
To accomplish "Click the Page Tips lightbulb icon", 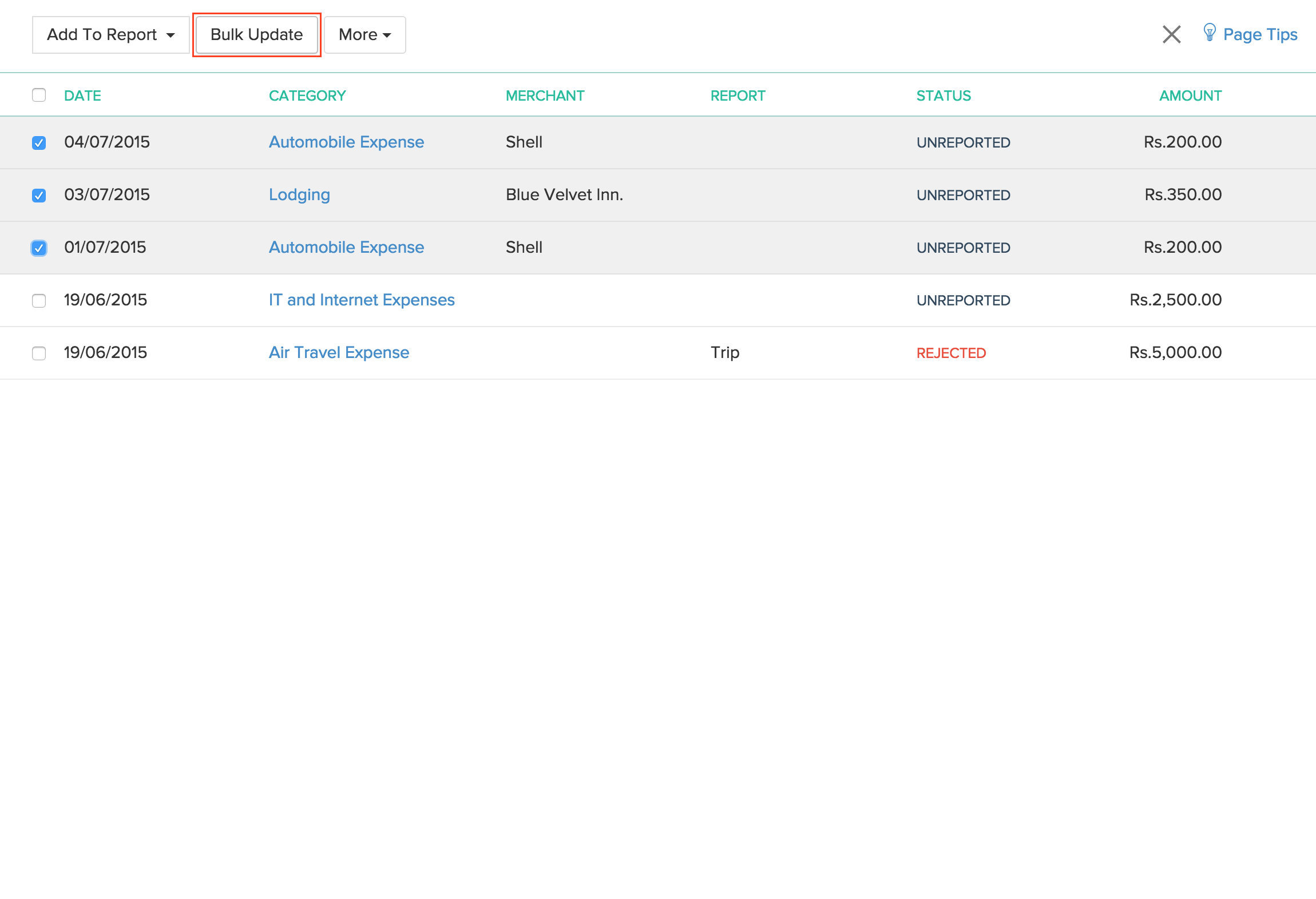I will tap(1209, 33).
